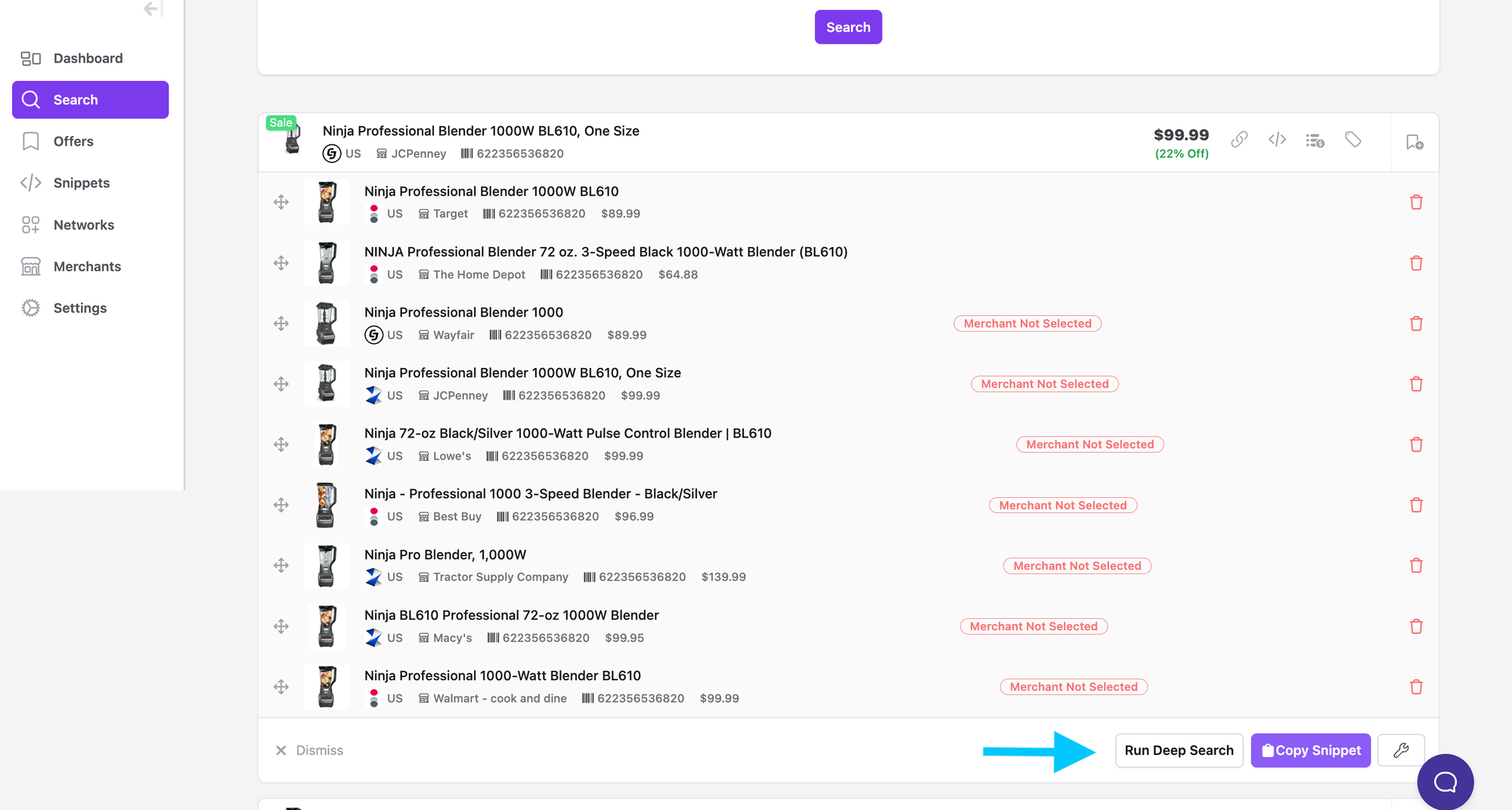The width and height of the screenshot is (1512, 810).
Task: Click the Sale-tagged blender thumbnail in header
Action: coord(292,138)
